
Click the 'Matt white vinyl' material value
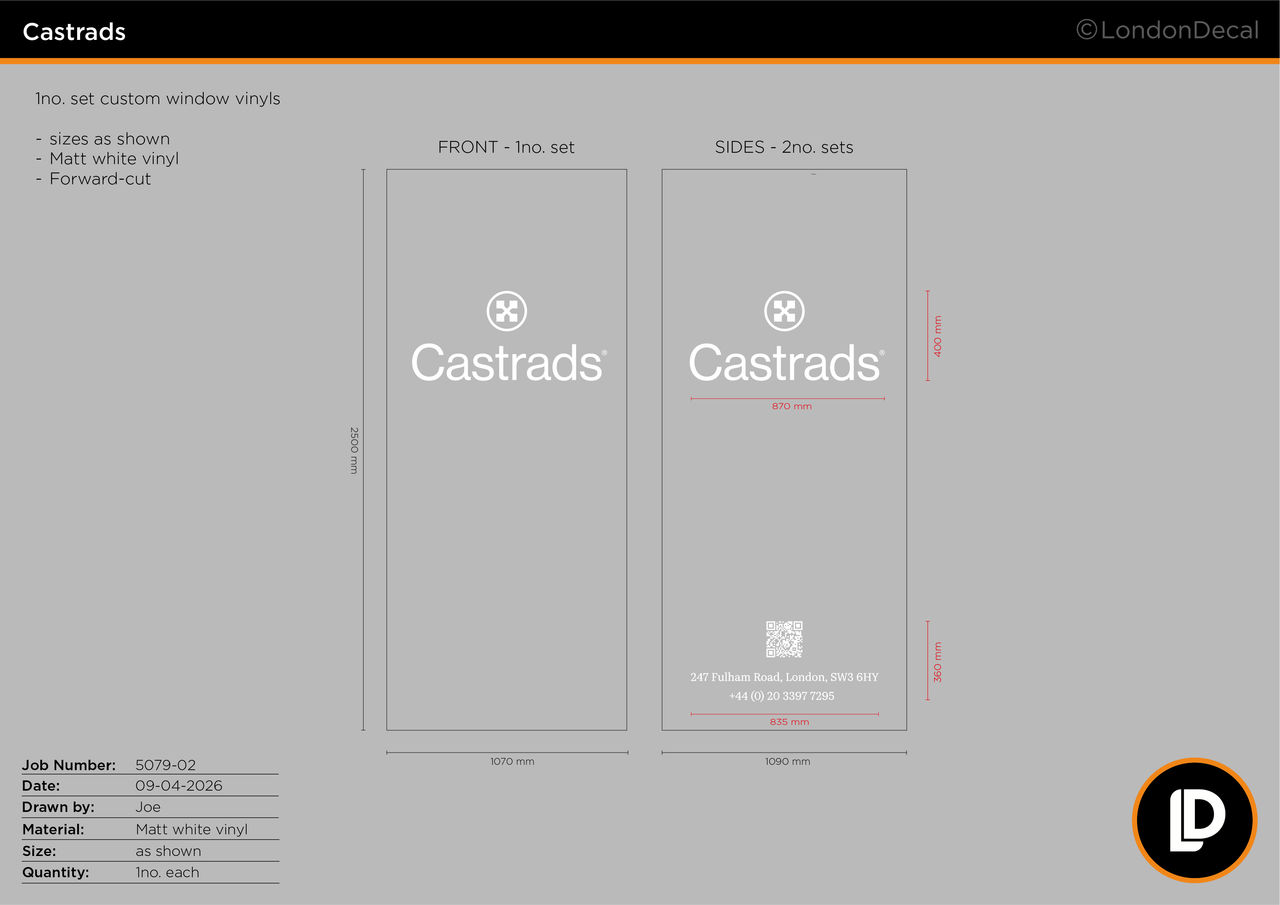click(192, 829)
